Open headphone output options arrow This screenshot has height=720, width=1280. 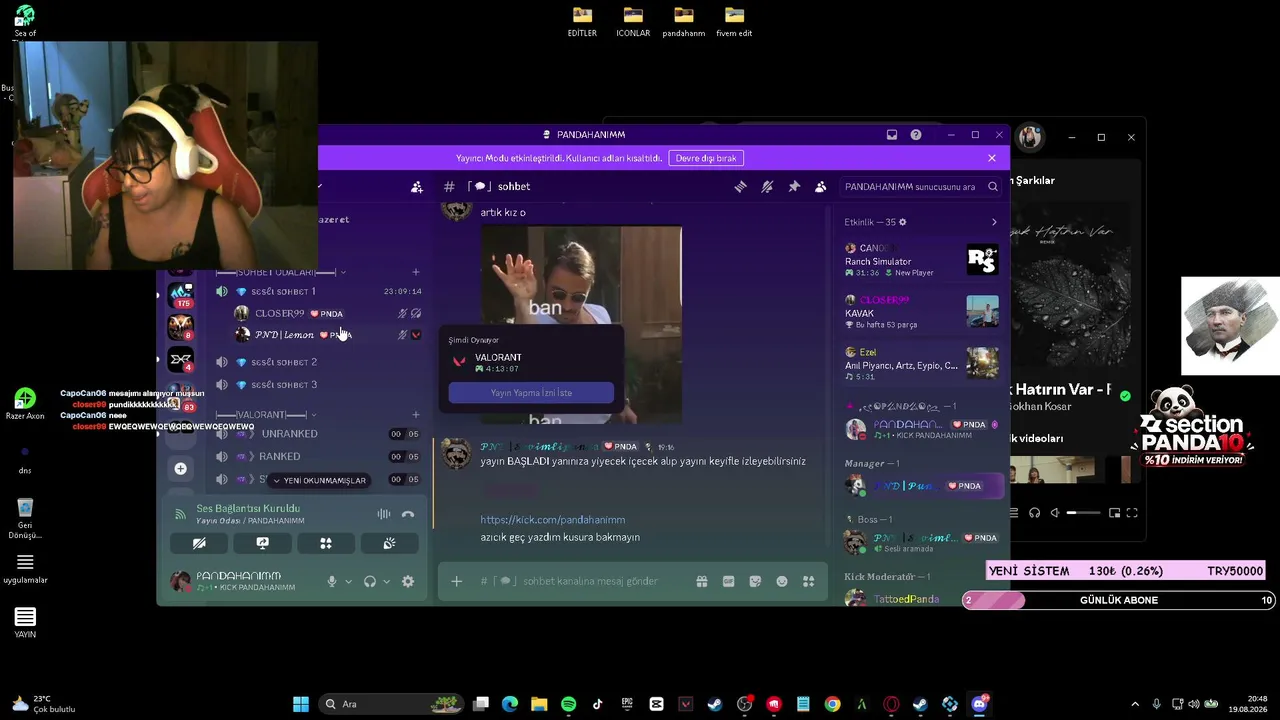click(x=386, y=582)
